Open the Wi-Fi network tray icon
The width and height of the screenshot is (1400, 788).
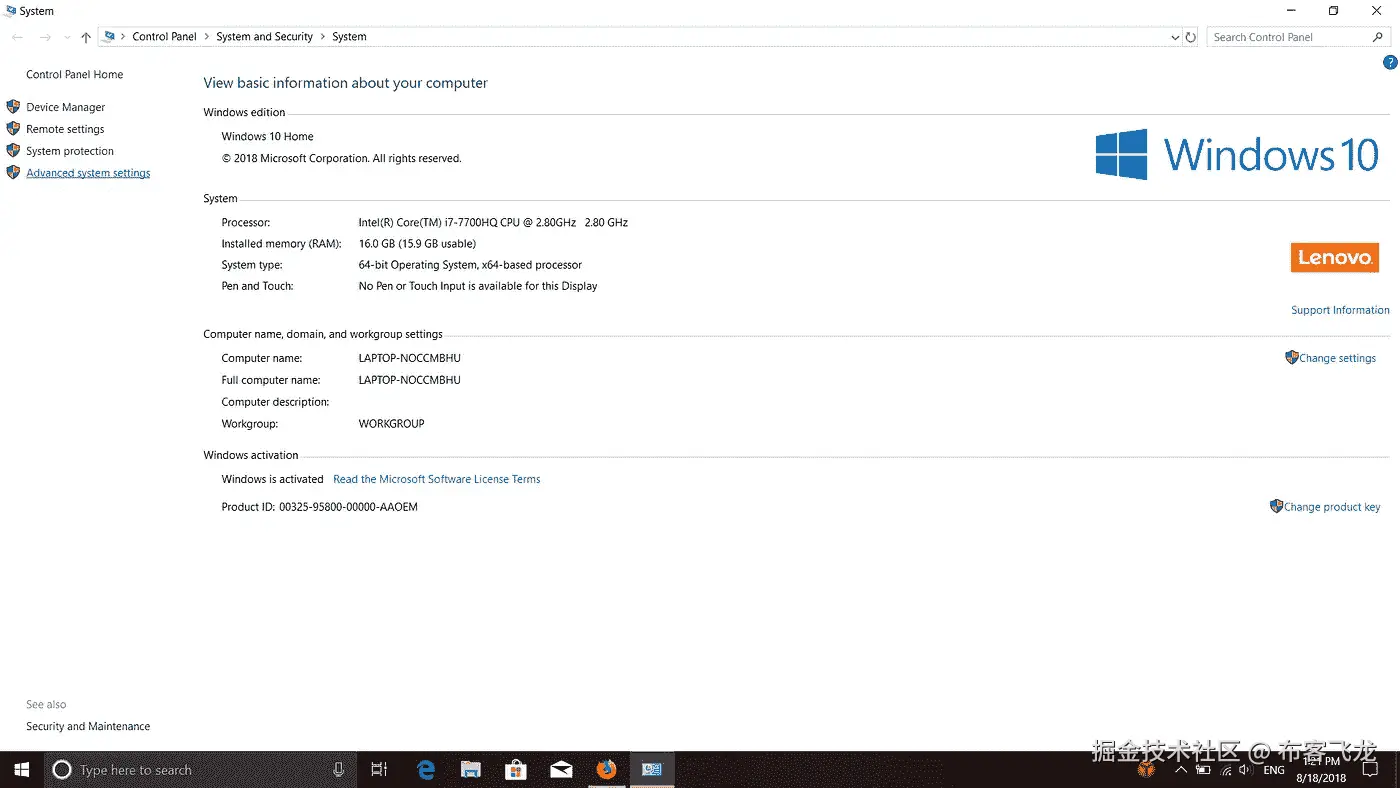(1226, 771)
